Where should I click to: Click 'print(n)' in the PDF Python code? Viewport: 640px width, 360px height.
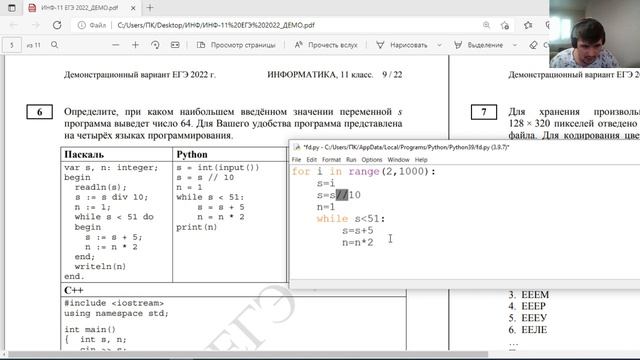pyautogui.click(x=197, y=227)
